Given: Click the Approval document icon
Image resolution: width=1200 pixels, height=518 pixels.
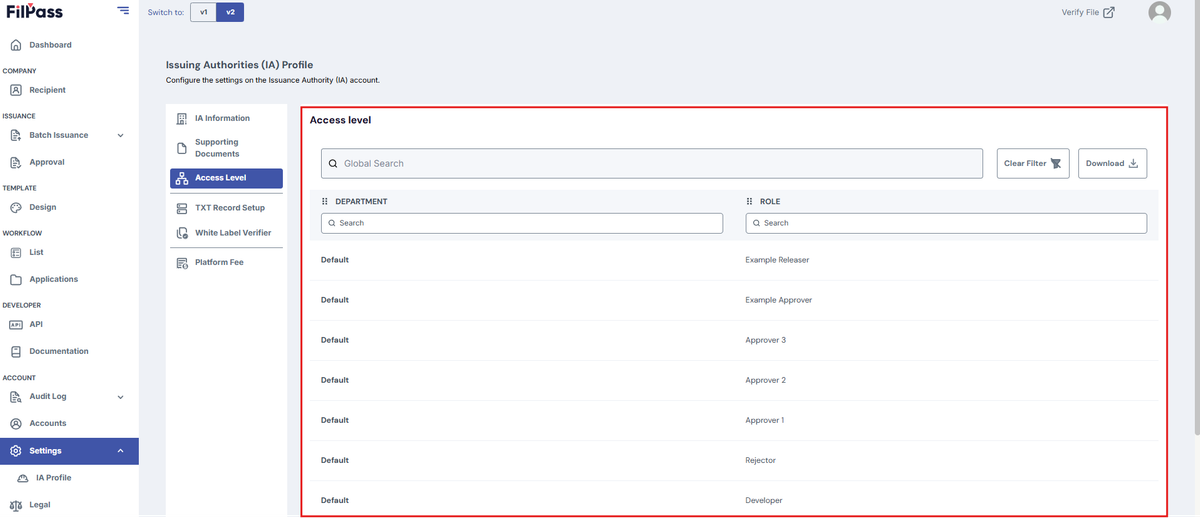Looking at the screenshot, I should 16,162.
